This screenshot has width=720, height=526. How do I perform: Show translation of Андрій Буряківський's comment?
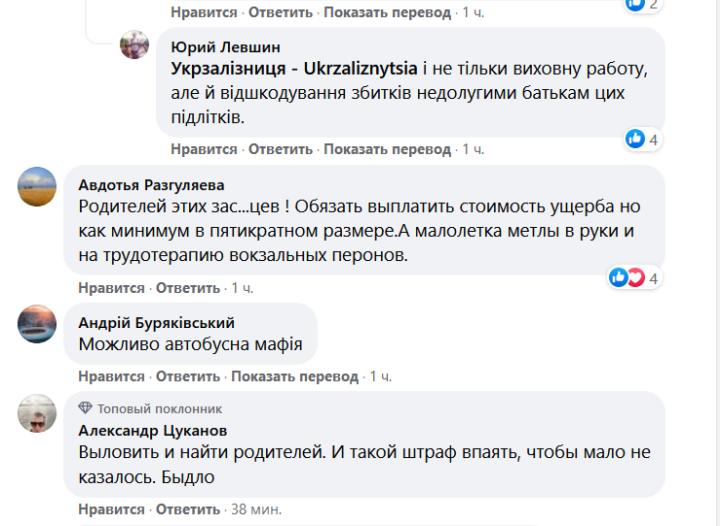294,376
